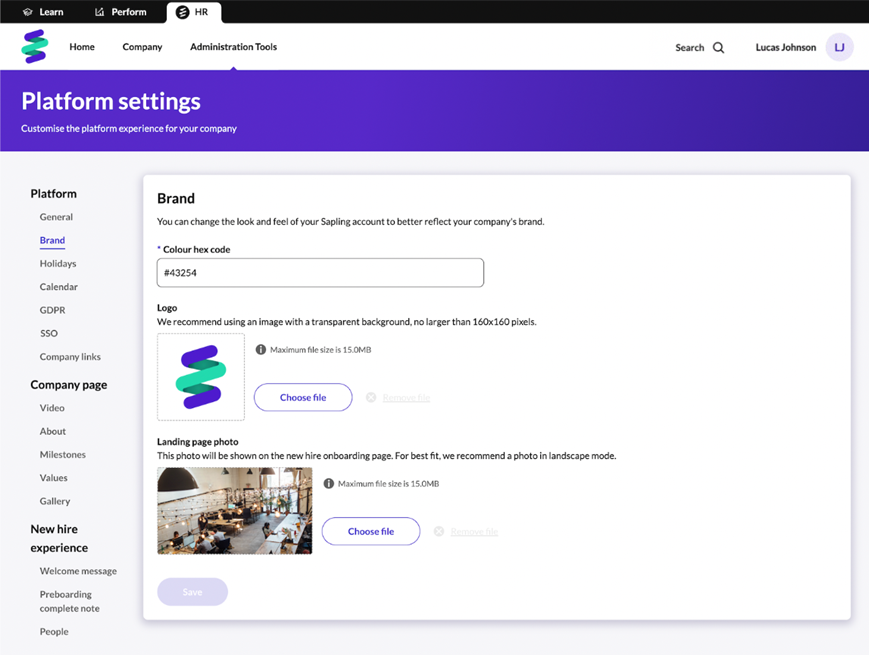
Task: Choose file for the logo
Action: click(303, 398)
